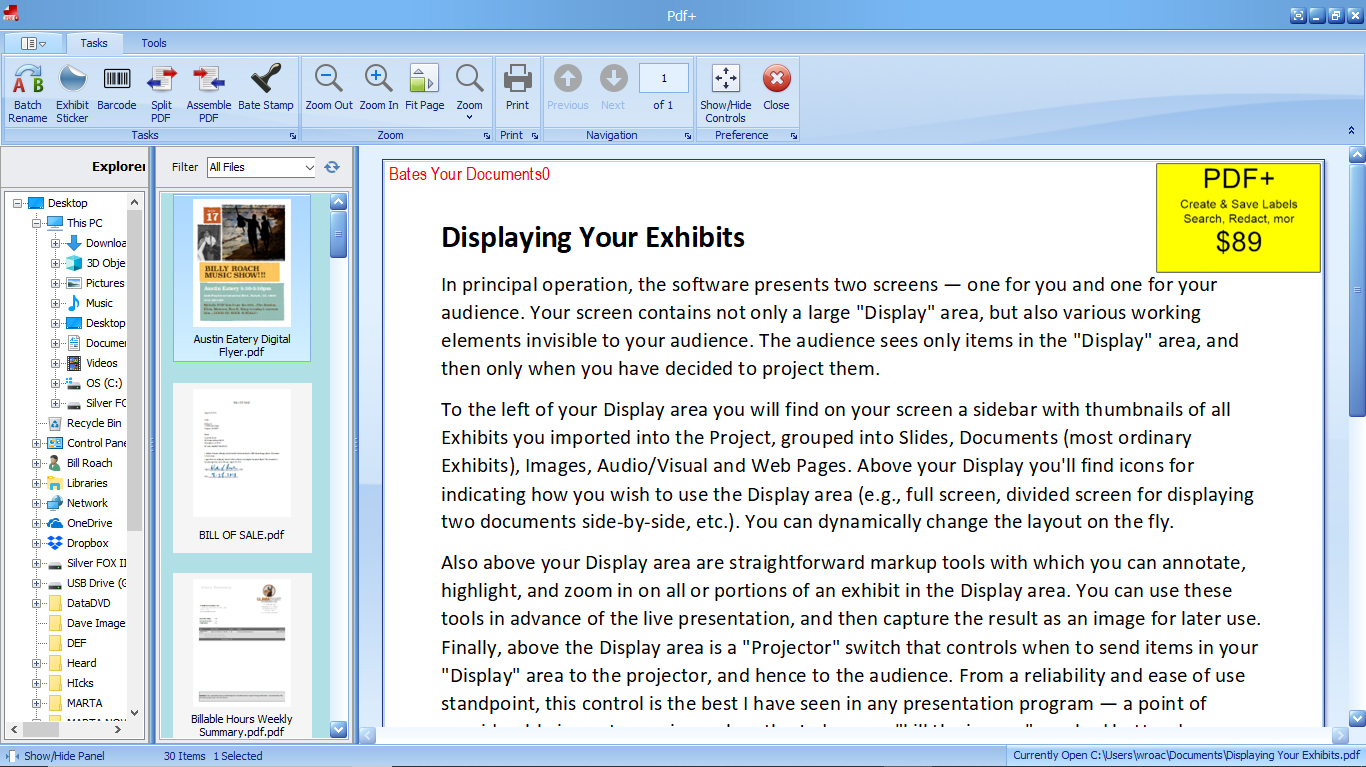The width and height of the screenshot is (1366, 767).
Task: Click the Print icon
Action: pyautogui.click(x=517, y=90)
